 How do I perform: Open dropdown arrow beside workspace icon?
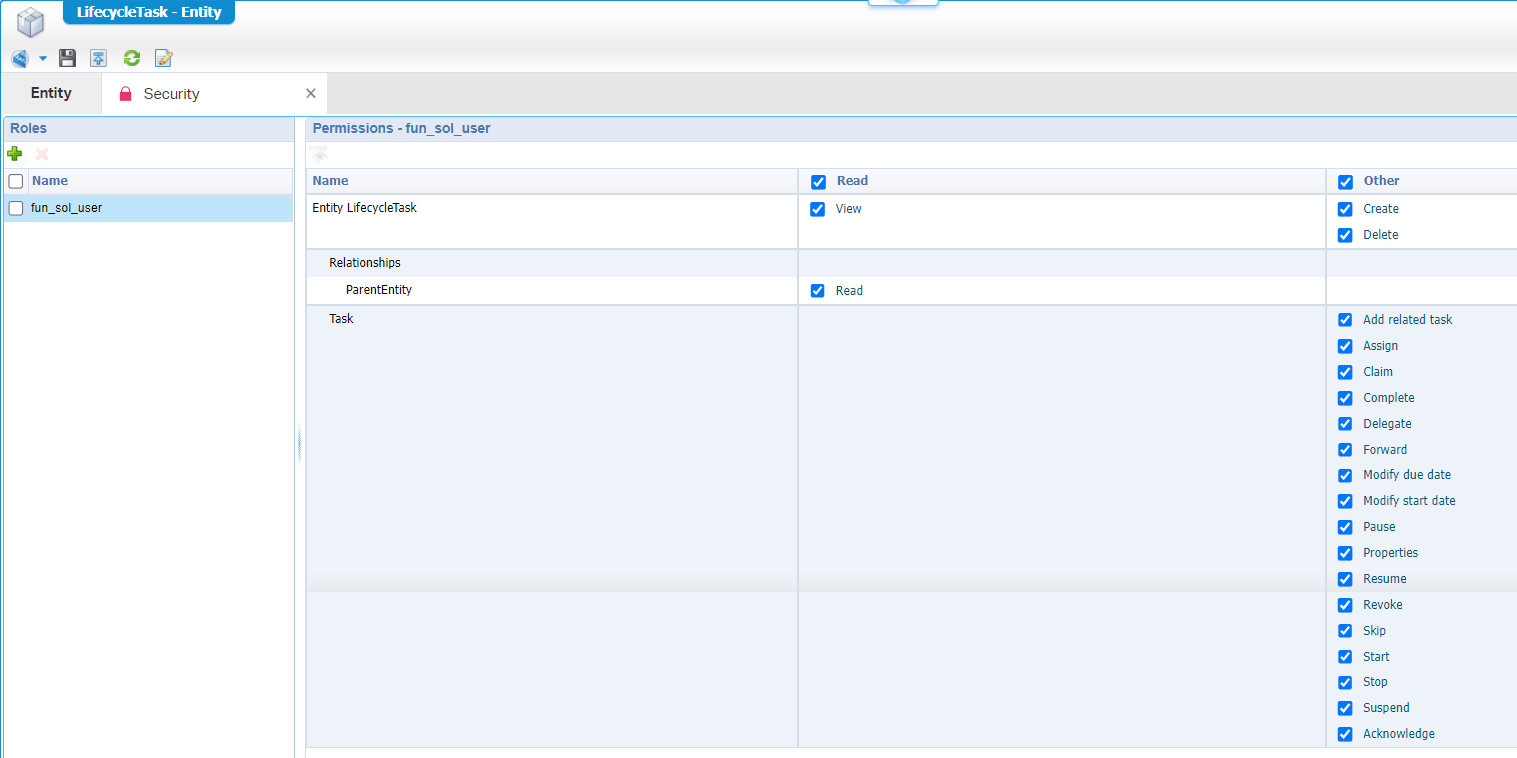(43, 58)
